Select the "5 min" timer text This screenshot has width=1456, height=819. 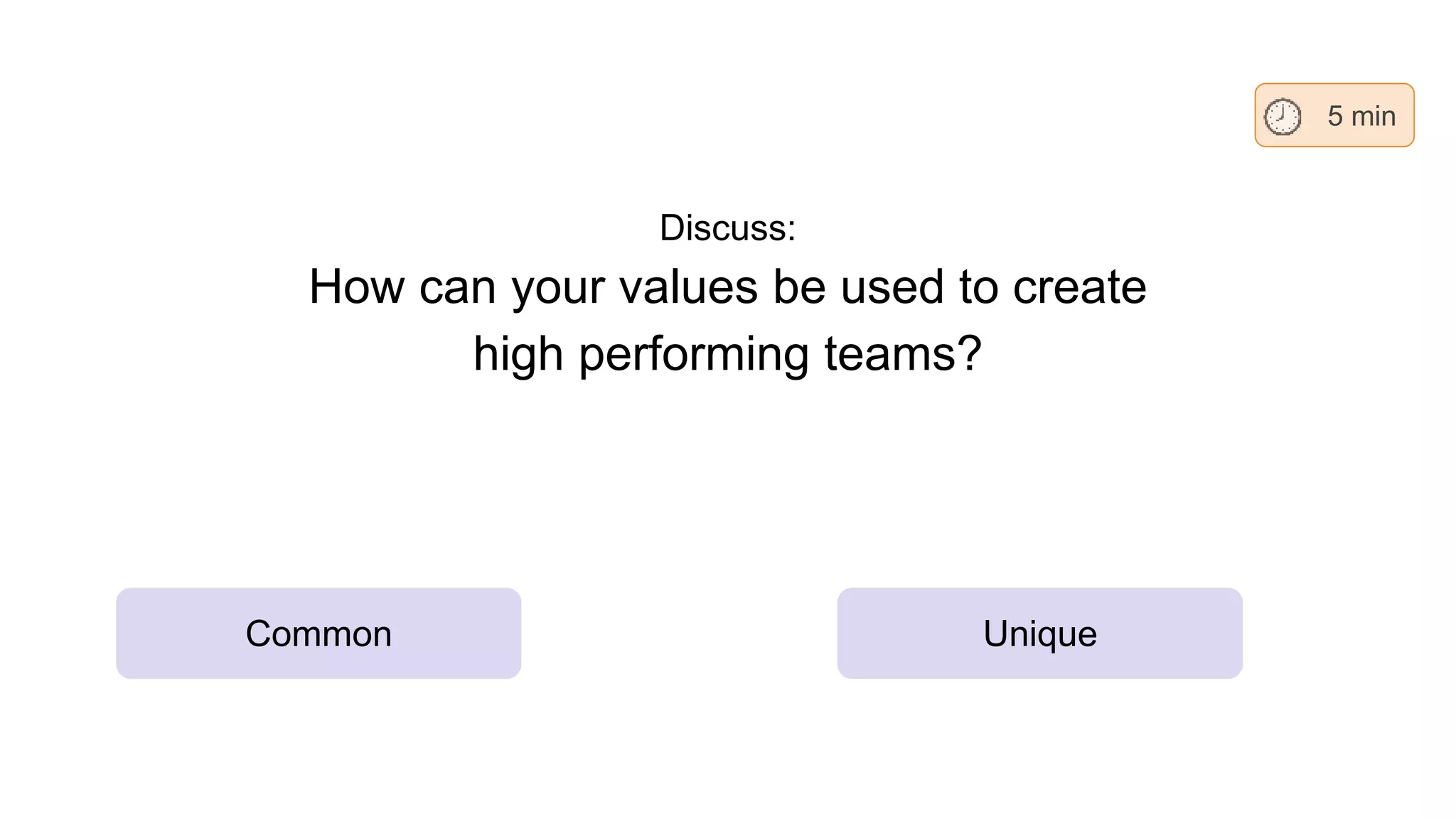[1361, 116]
